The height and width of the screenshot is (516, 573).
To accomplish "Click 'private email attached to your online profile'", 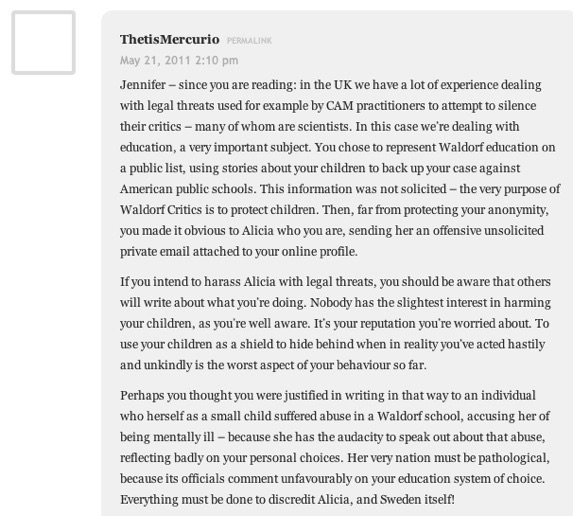I will [239, 251].
